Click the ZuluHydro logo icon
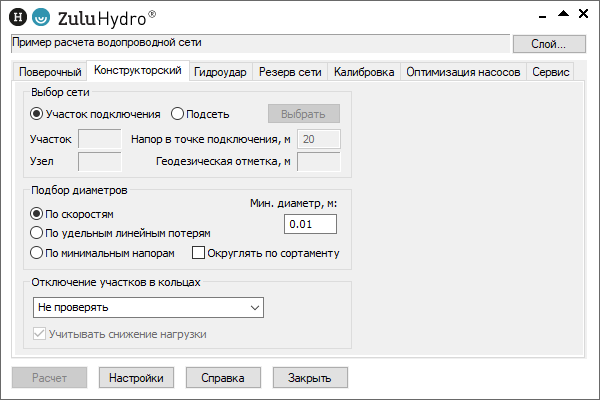Image resolution: width=600 pixels, height=400 pixels. [x=40, y=17]
